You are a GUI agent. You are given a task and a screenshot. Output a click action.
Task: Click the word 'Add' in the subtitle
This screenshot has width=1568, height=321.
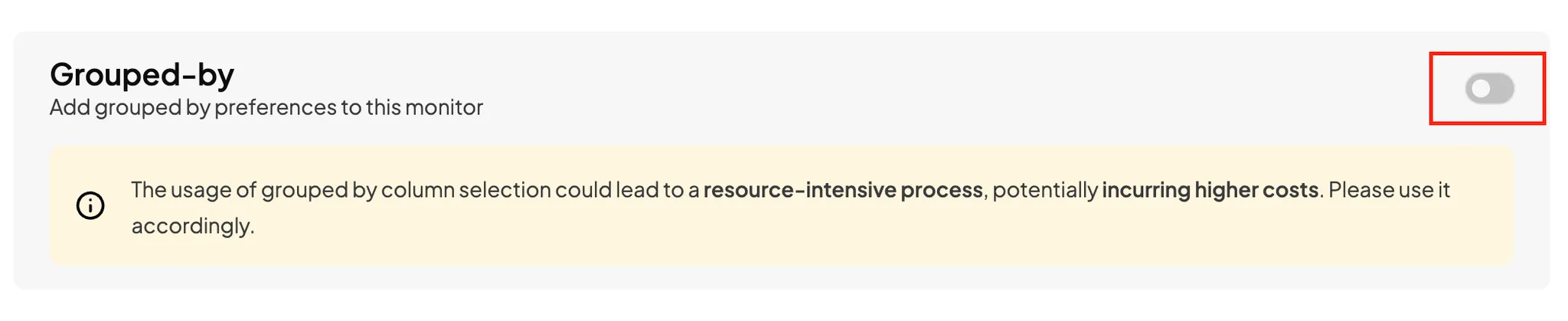[70, 107]
